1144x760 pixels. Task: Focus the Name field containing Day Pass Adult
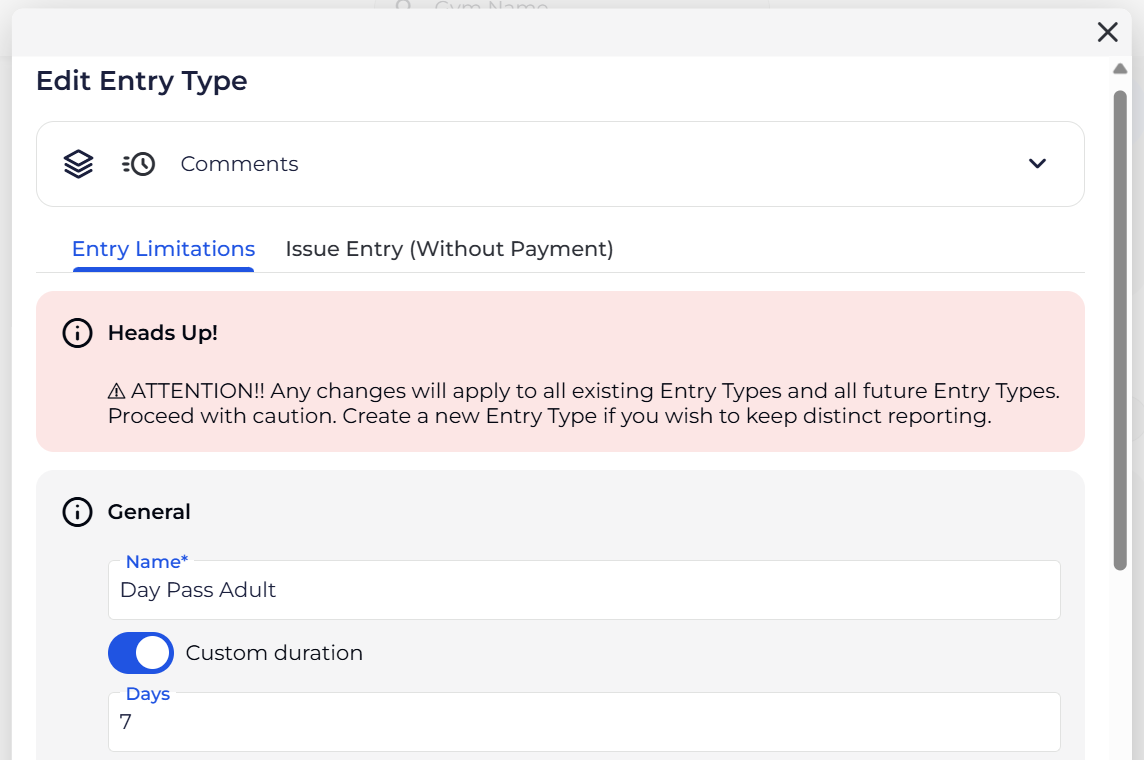tap(584, 590)
